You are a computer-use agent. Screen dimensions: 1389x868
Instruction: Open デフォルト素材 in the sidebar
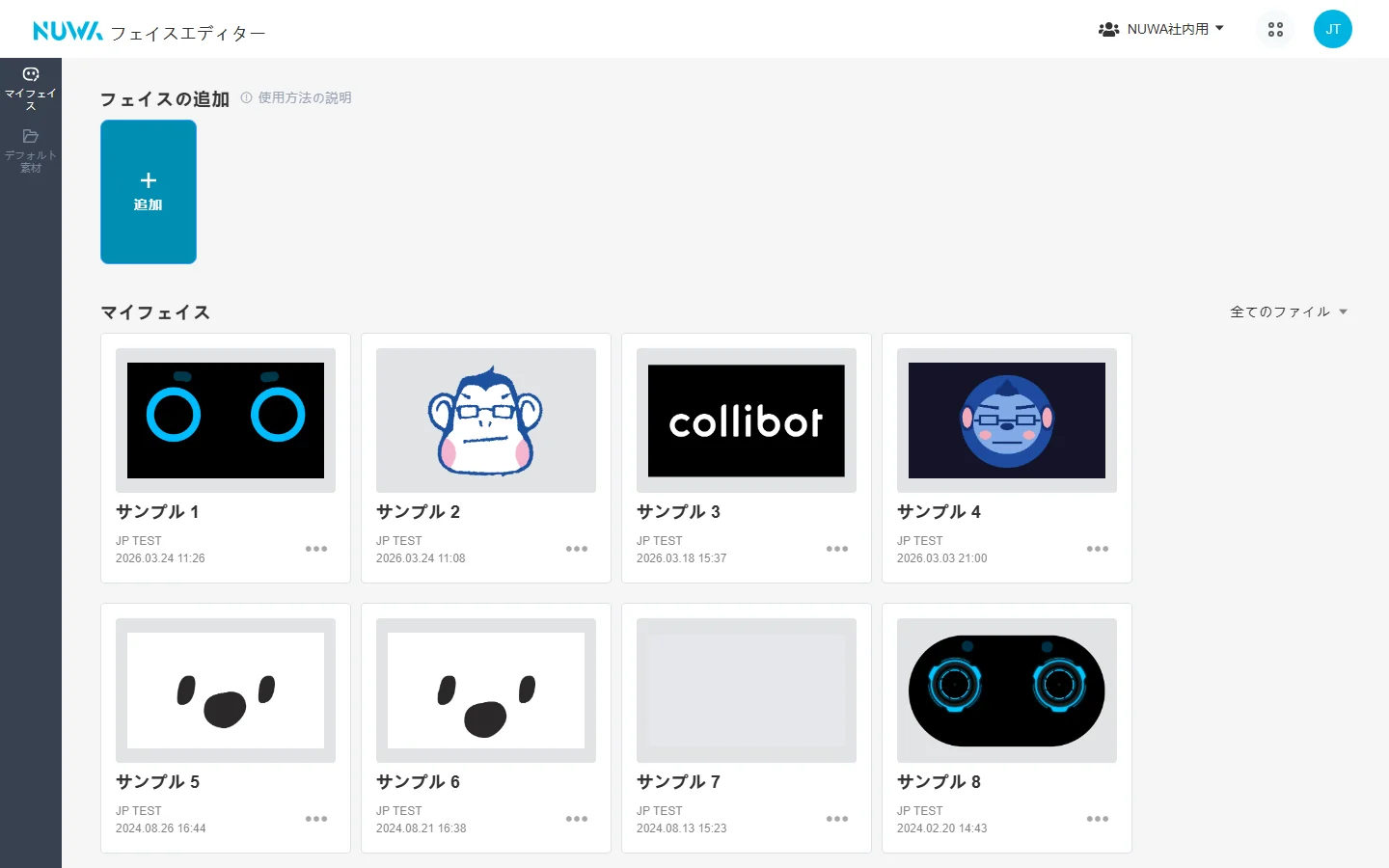(x=31, y=150)
